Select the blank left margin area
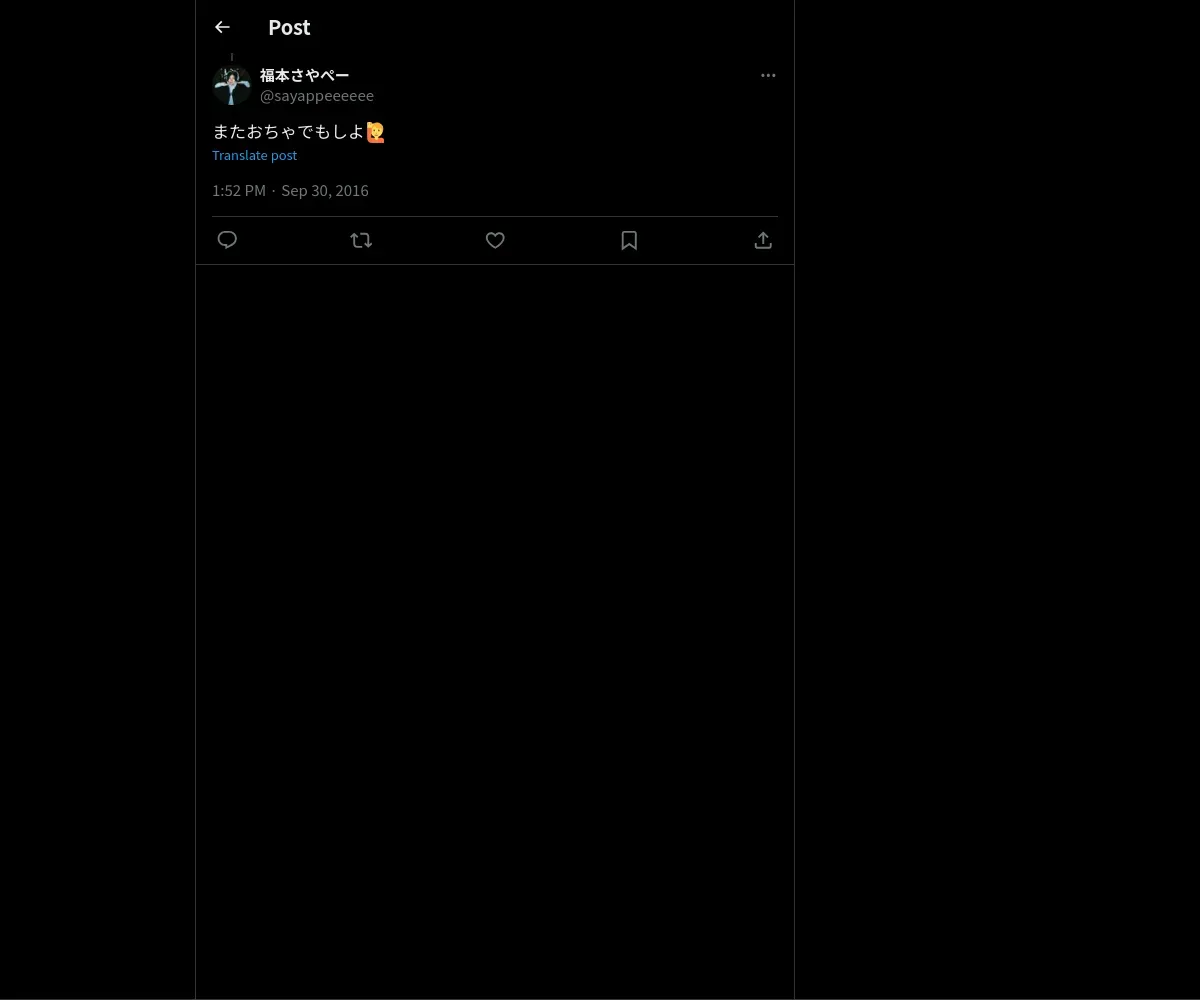1200x1000 pixels. point(97,500)
